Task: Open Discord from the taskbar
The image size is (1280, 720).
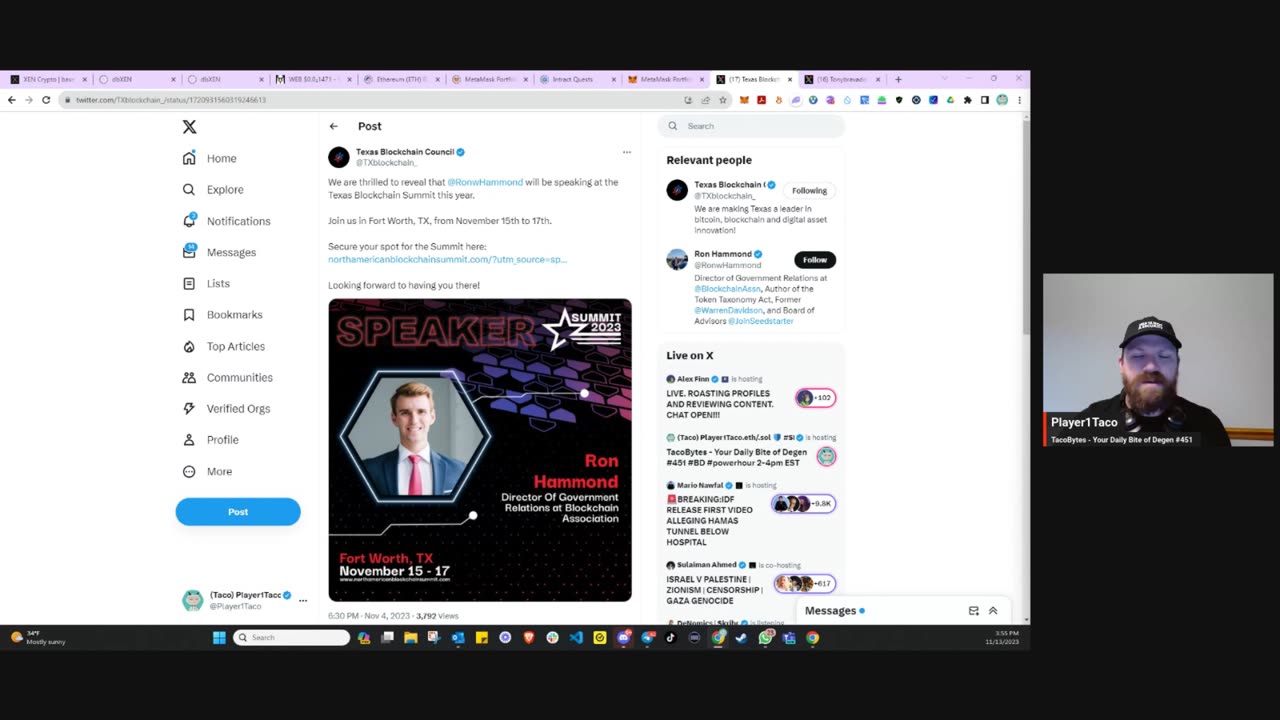Action: click(624, 637)
